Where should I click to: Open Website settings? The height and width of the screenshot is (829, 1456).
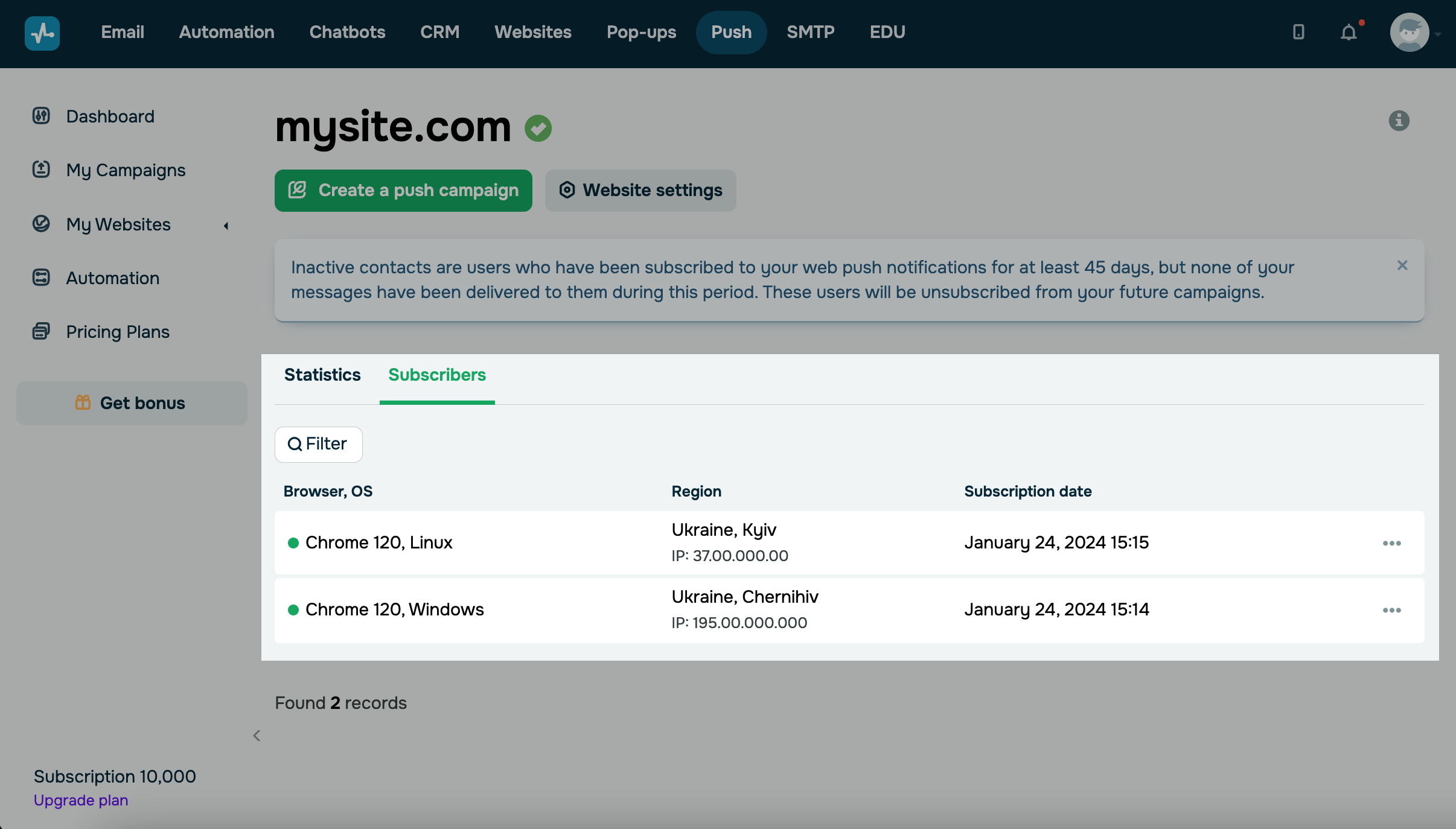click(x=640, y=191)
